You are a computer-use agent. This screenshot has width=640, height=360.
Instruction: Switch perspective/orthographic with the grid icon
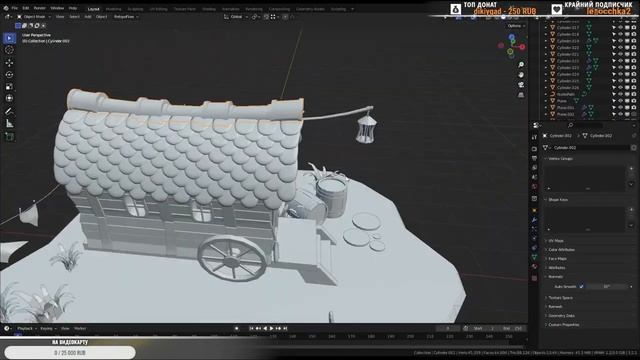tap(521, 95)
